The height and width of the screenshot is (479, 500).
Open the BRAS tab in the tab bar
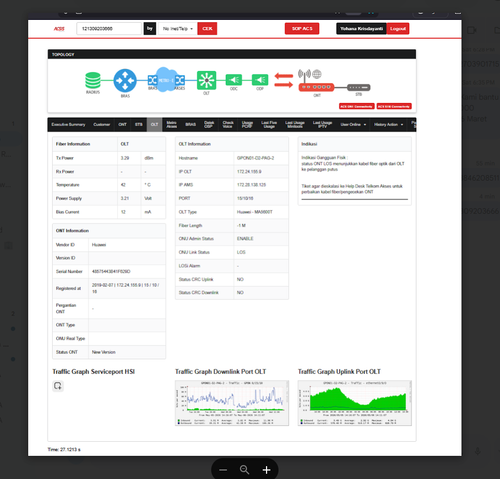pos(190,124)
